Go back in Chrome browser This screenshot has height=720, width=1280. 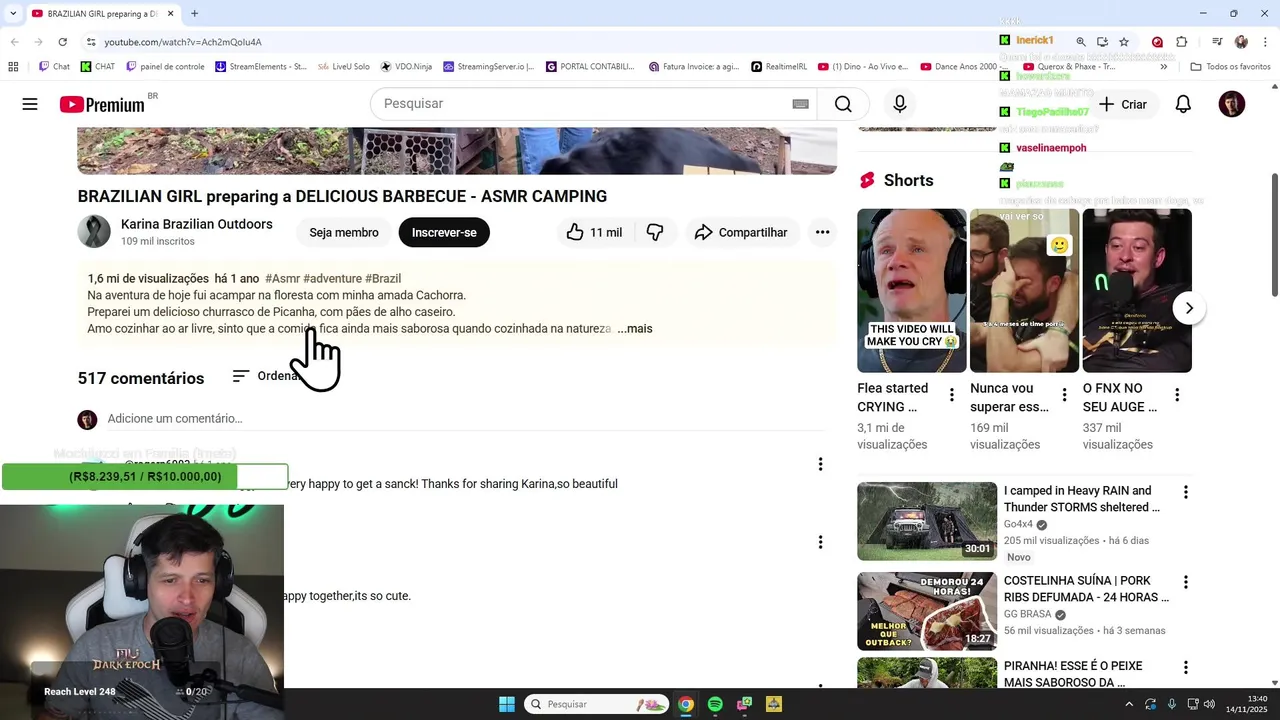14,42
